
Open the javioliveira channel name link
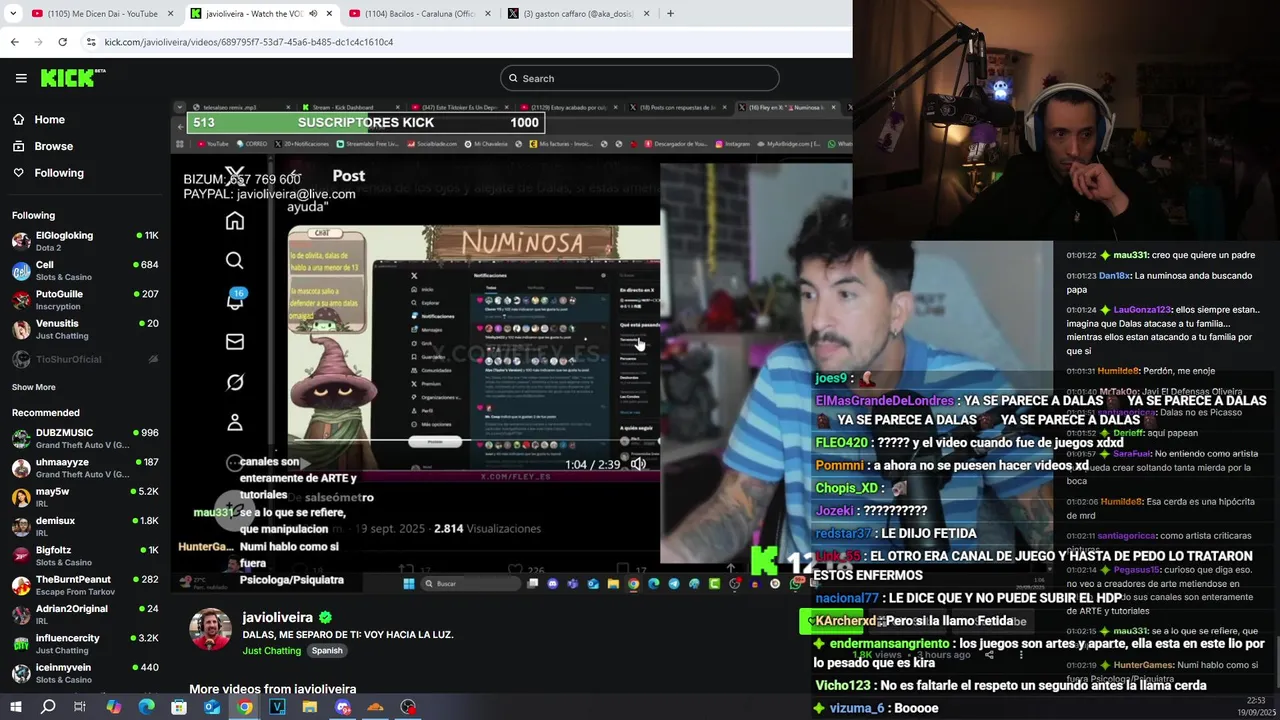[277, 617]
